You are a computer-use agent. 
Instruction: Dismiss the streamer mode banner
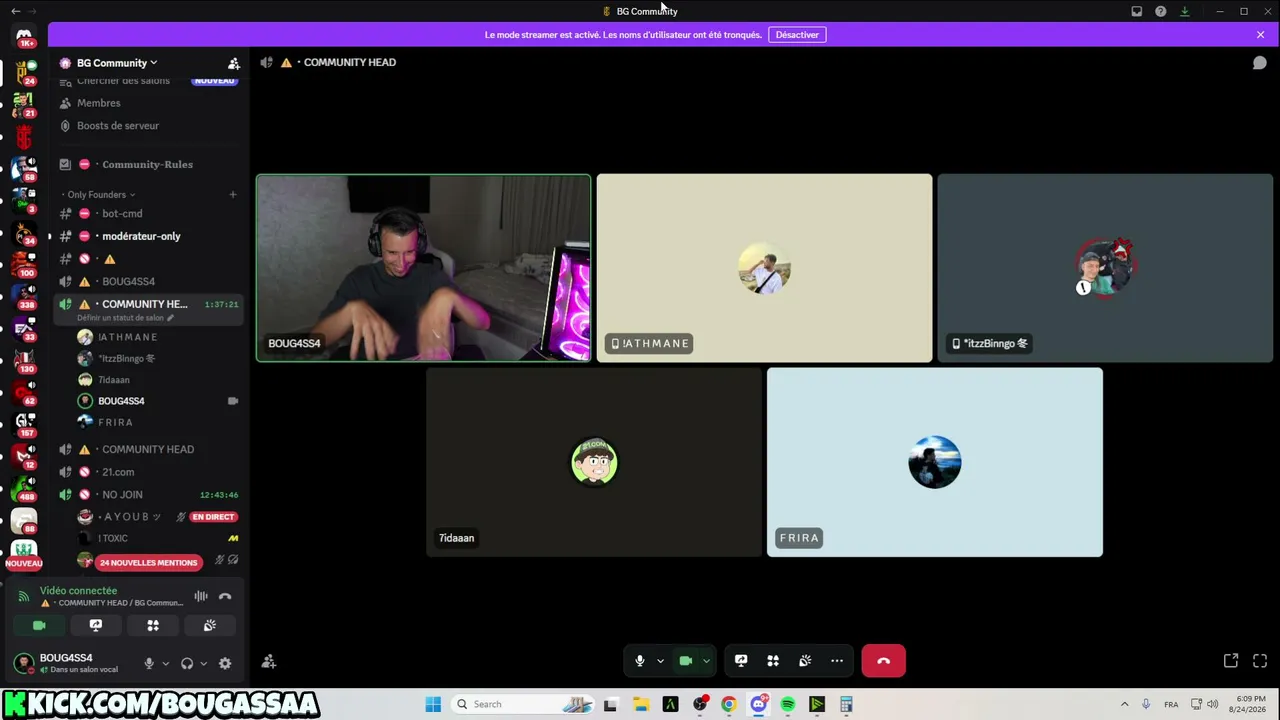(x=1260, y=35)
